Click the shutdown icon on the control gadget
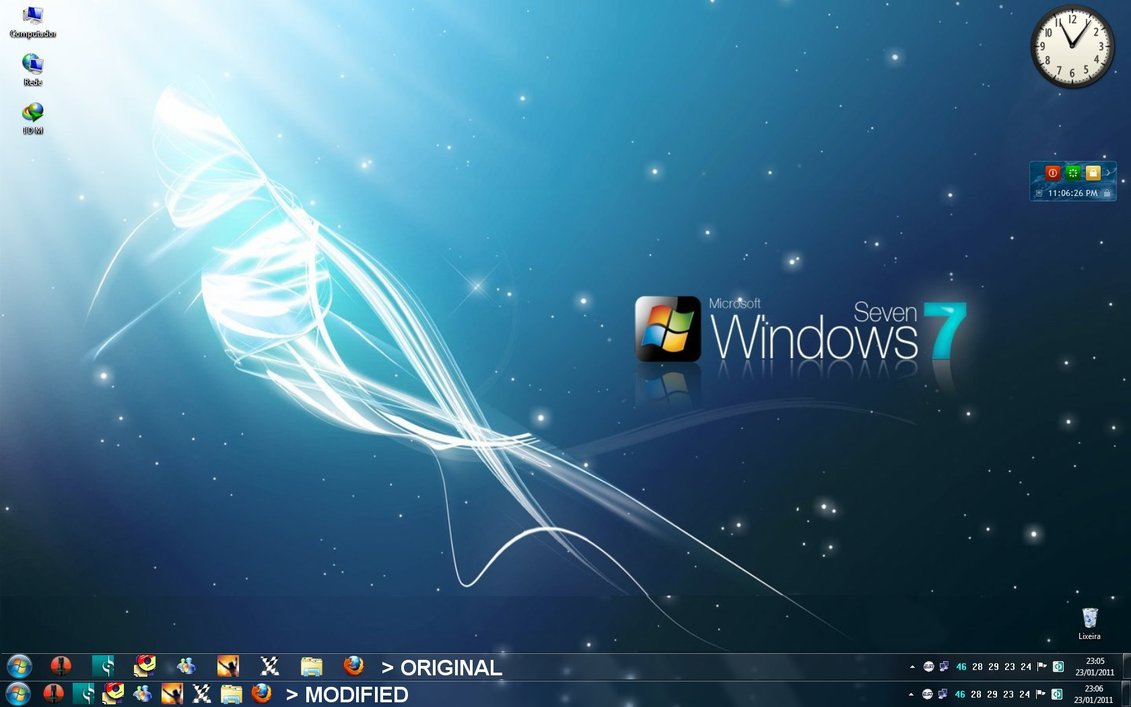The image size is (1131, 707). pos(1051,173)
